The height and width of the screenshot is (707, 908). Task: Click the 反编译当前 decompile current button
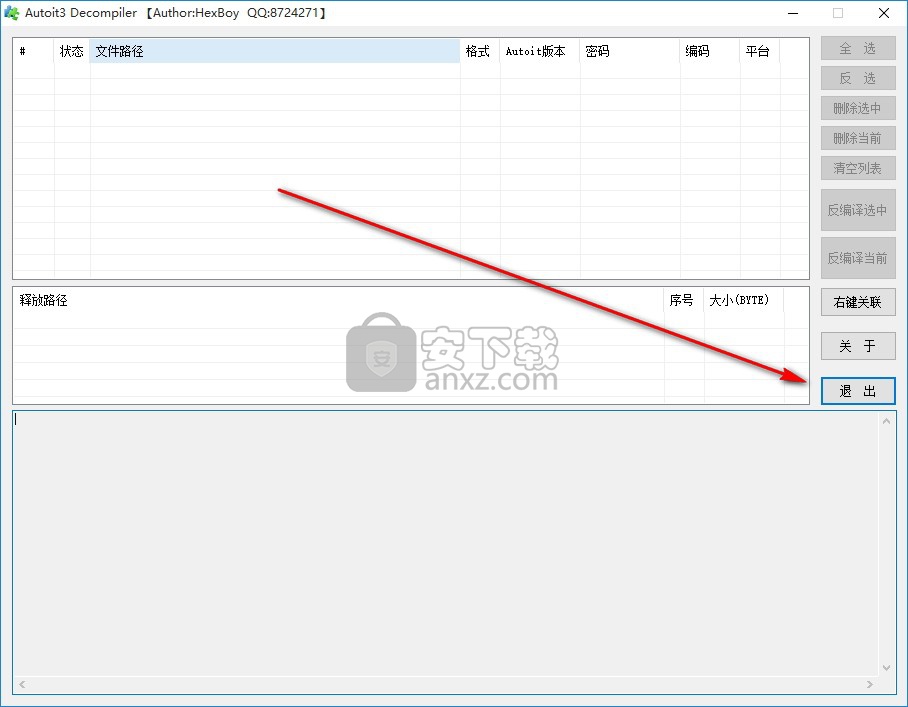(858, 258)
